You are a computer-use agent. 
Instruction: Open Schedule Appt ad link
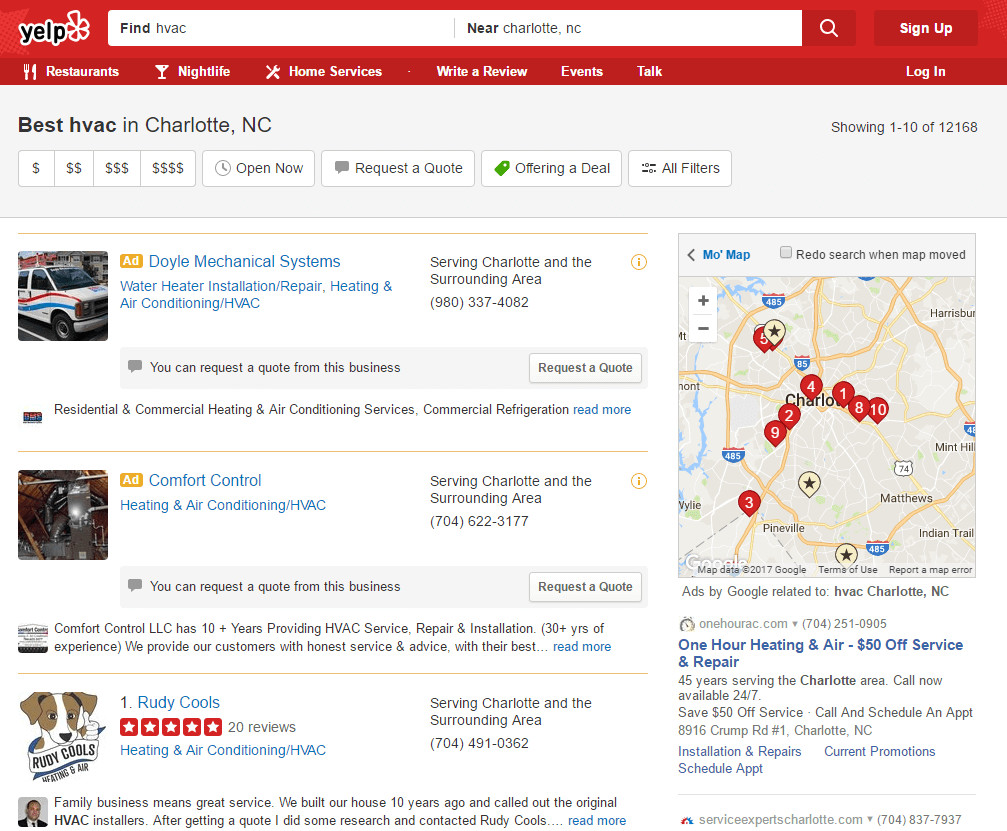tap(721, 768)
